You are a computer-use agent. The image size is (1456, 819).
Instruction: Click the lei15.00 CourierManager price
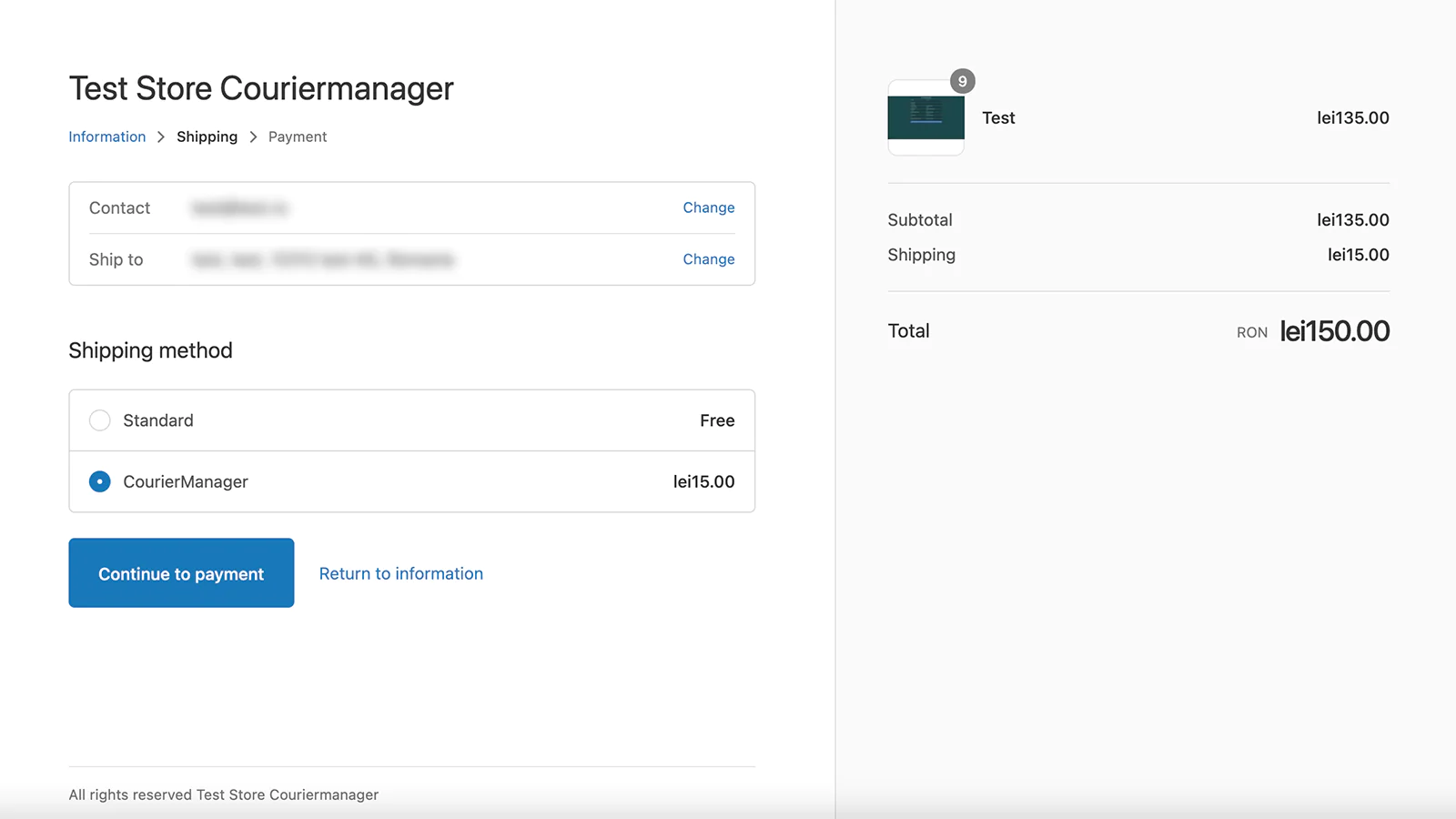[703, 481]
